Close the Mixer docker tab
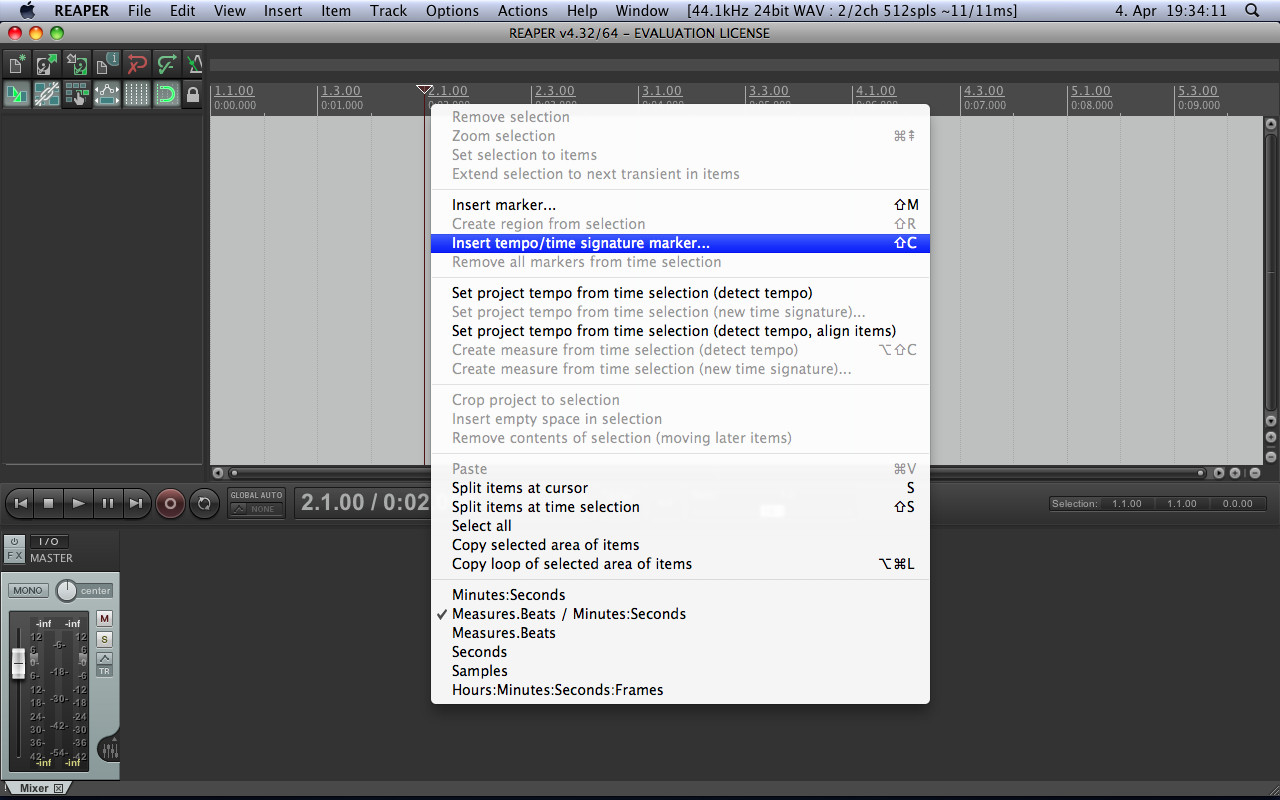 click(58, 788)
